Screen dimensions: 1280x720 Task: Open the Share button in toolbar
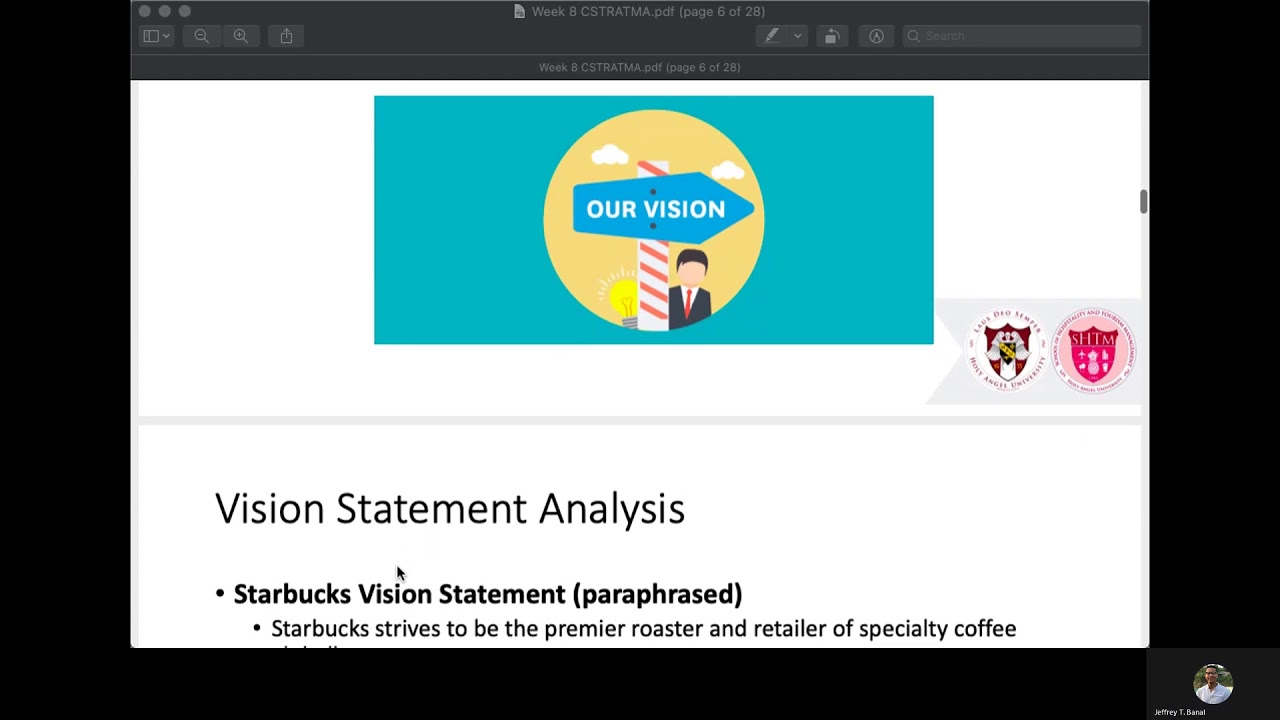287,36
